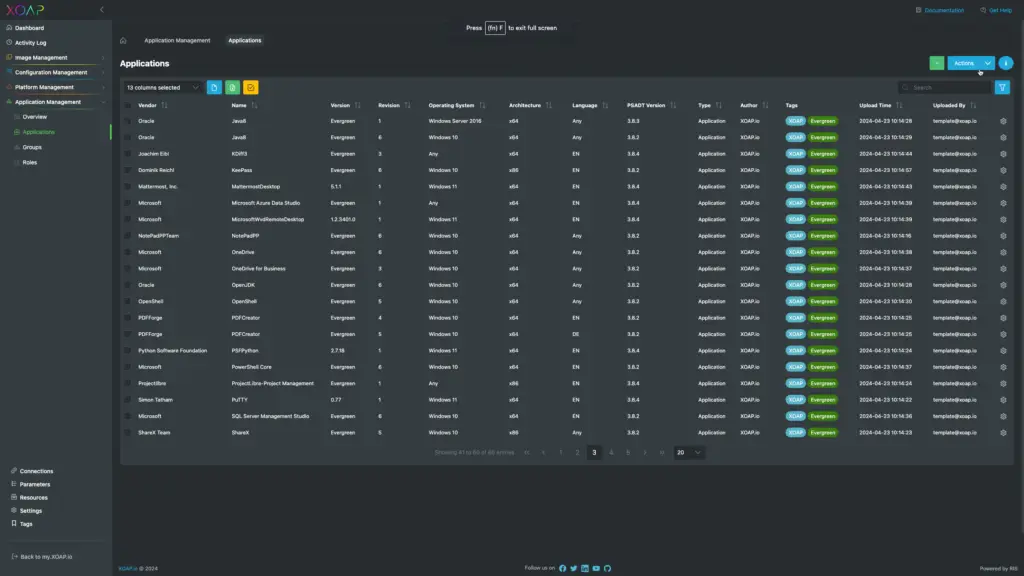Click the blue filter icon beside search
The height and width of the screenshot is (576, 1024).
point(1002,88)
